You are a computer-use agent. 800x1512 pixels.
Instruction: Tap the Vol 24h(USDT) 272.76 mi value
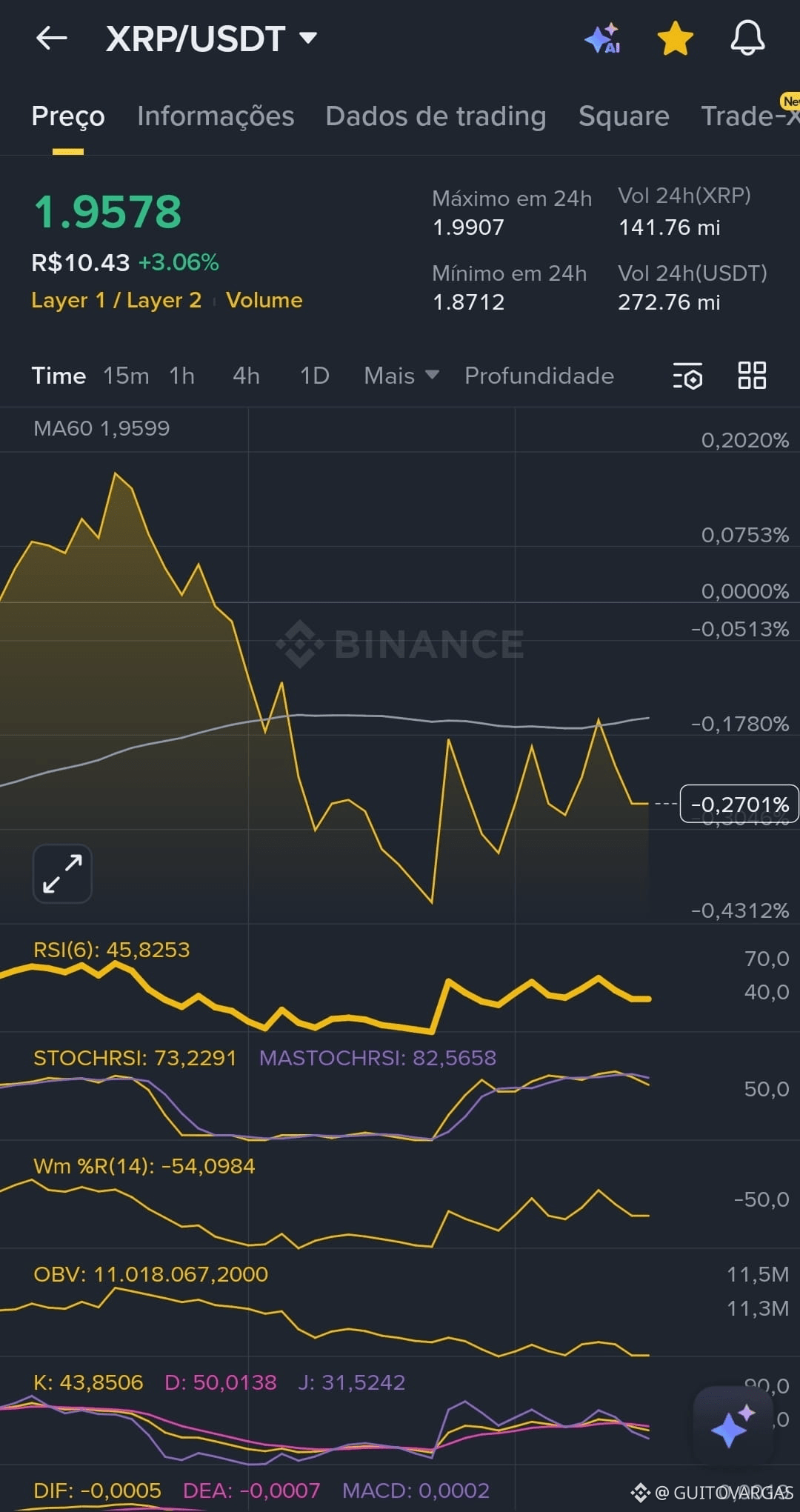(x=669, y=302)
